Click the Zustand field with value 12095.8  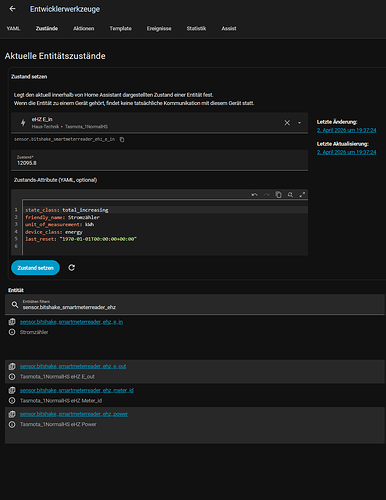159,160
